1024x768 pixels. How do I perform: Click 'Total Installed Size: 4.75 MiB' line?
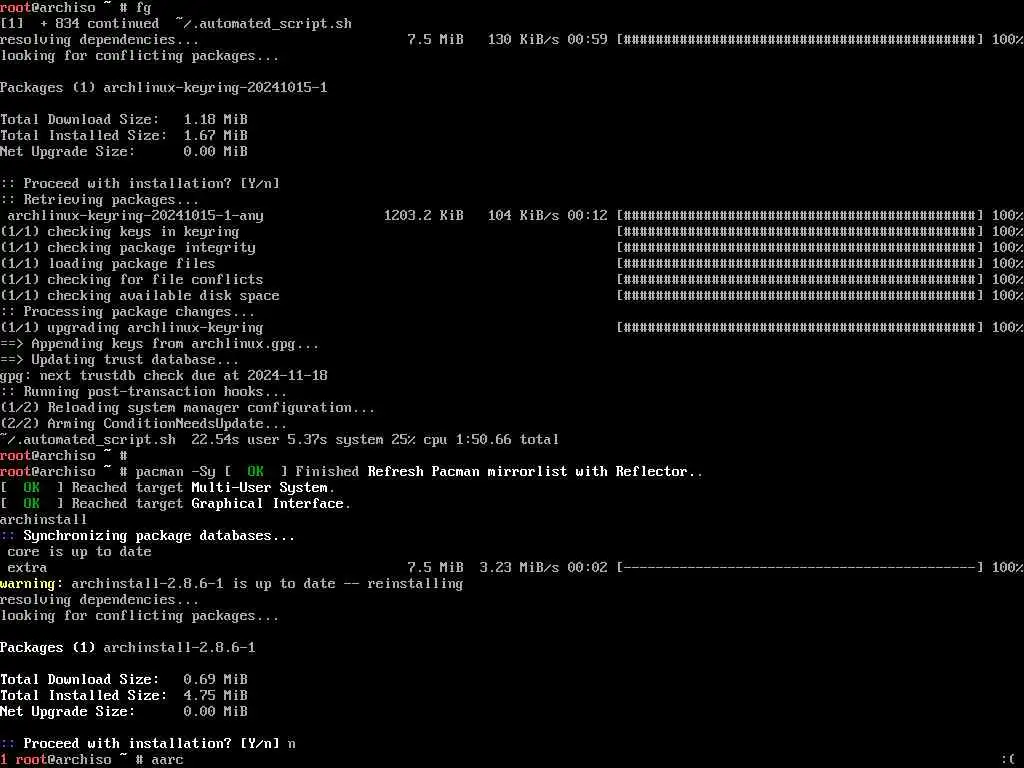pyautogui.click(x=124, y=696)
